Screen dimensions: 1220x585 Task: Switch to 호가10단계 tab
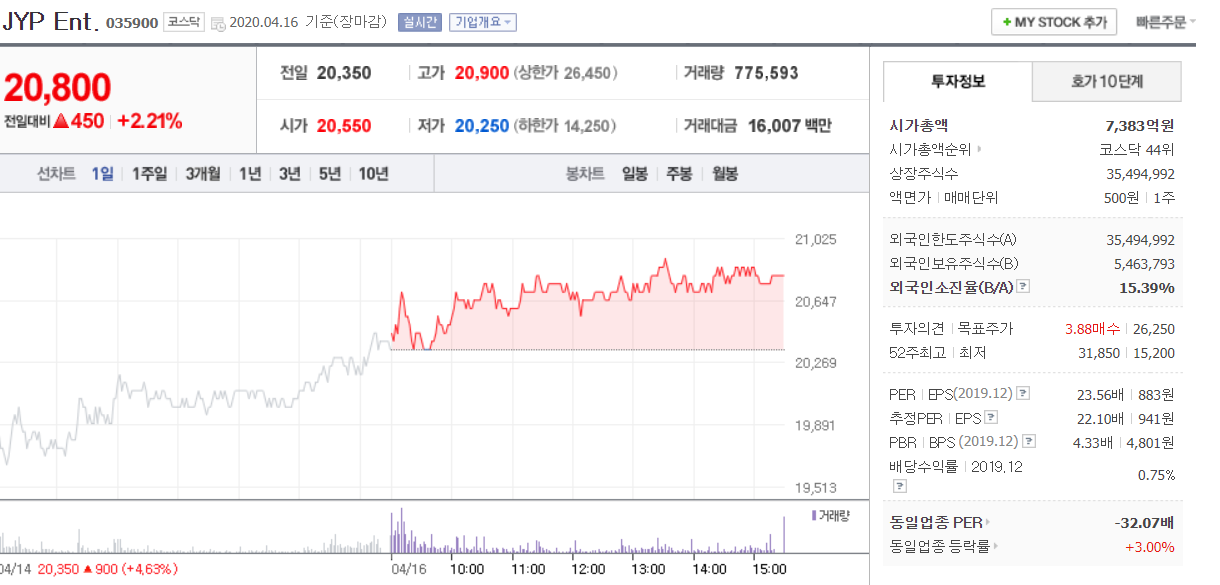(x=1106, y=82)
